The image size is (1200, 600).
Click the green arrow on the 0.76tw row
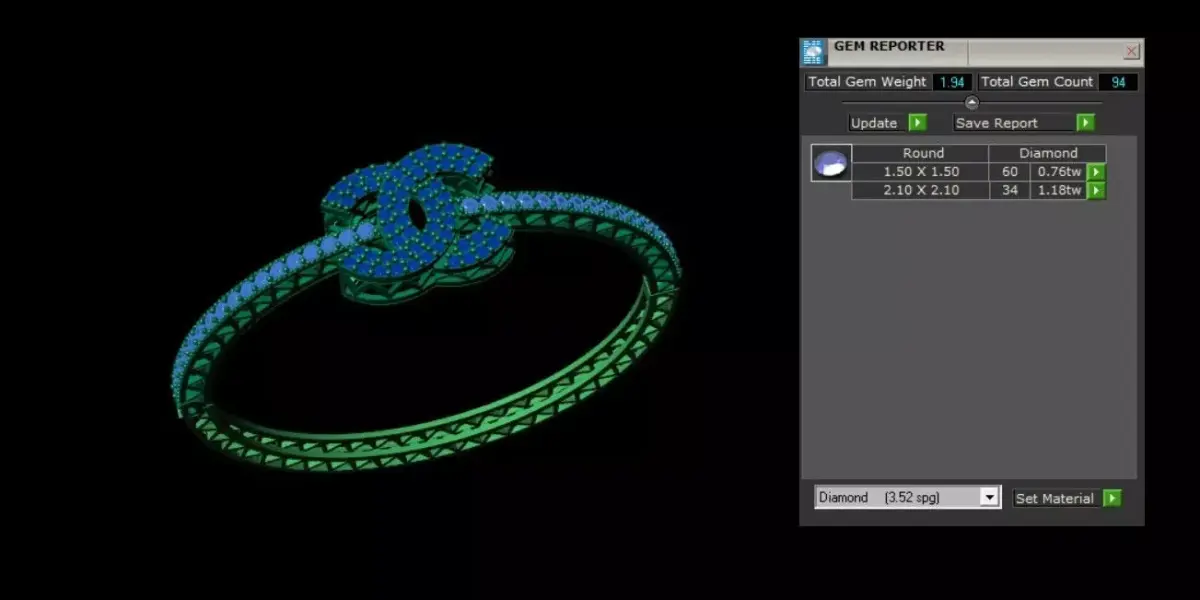(x=1096, y=172)
